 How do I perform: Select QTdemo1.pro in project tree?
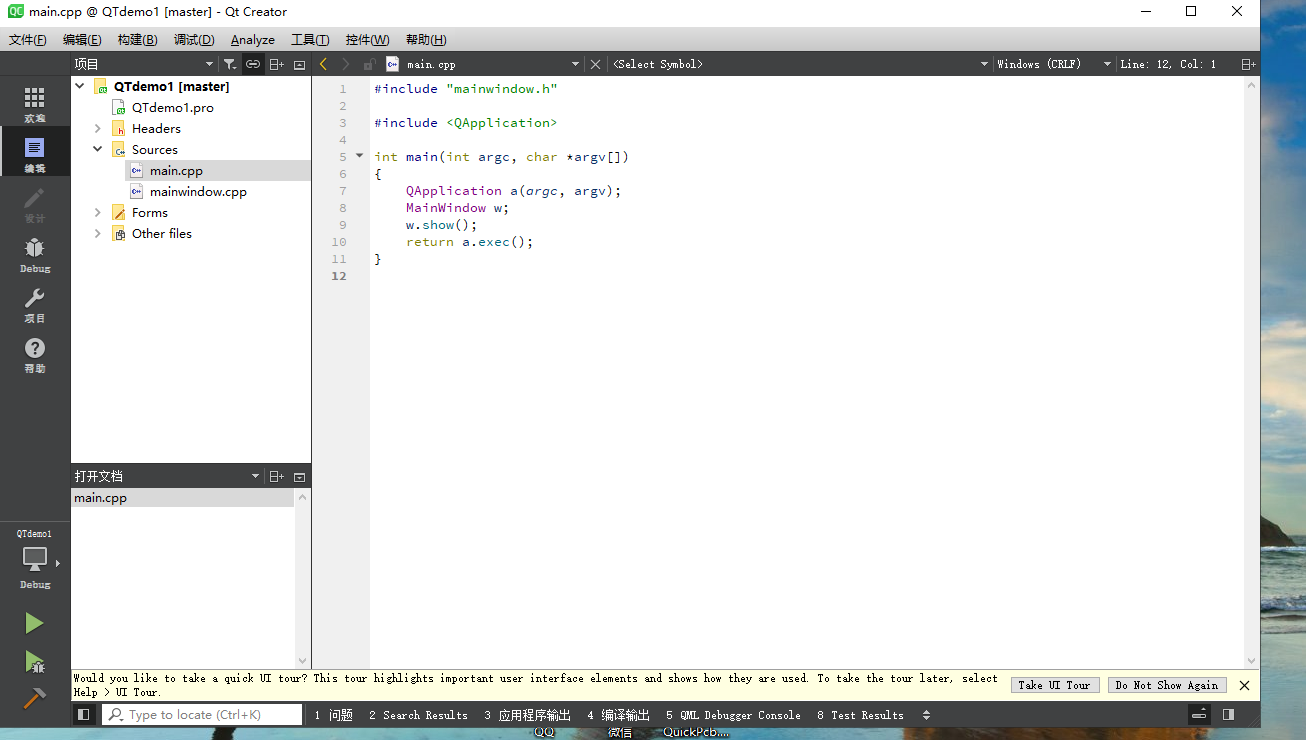coord(173,108)
